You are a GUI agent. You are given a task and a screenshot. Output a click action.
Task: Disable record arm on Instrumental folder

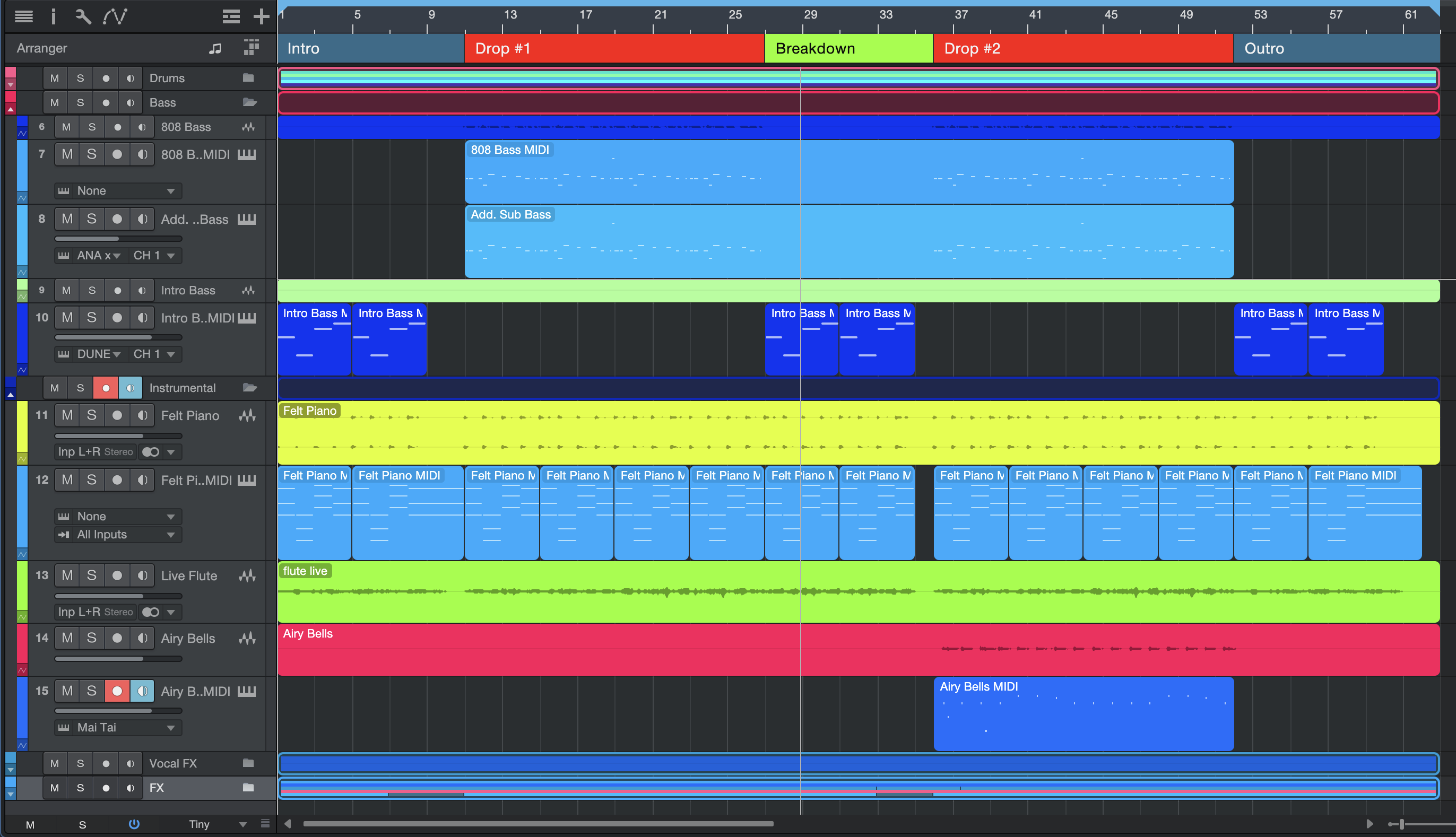pyautogui.click(x=105, y=388)
